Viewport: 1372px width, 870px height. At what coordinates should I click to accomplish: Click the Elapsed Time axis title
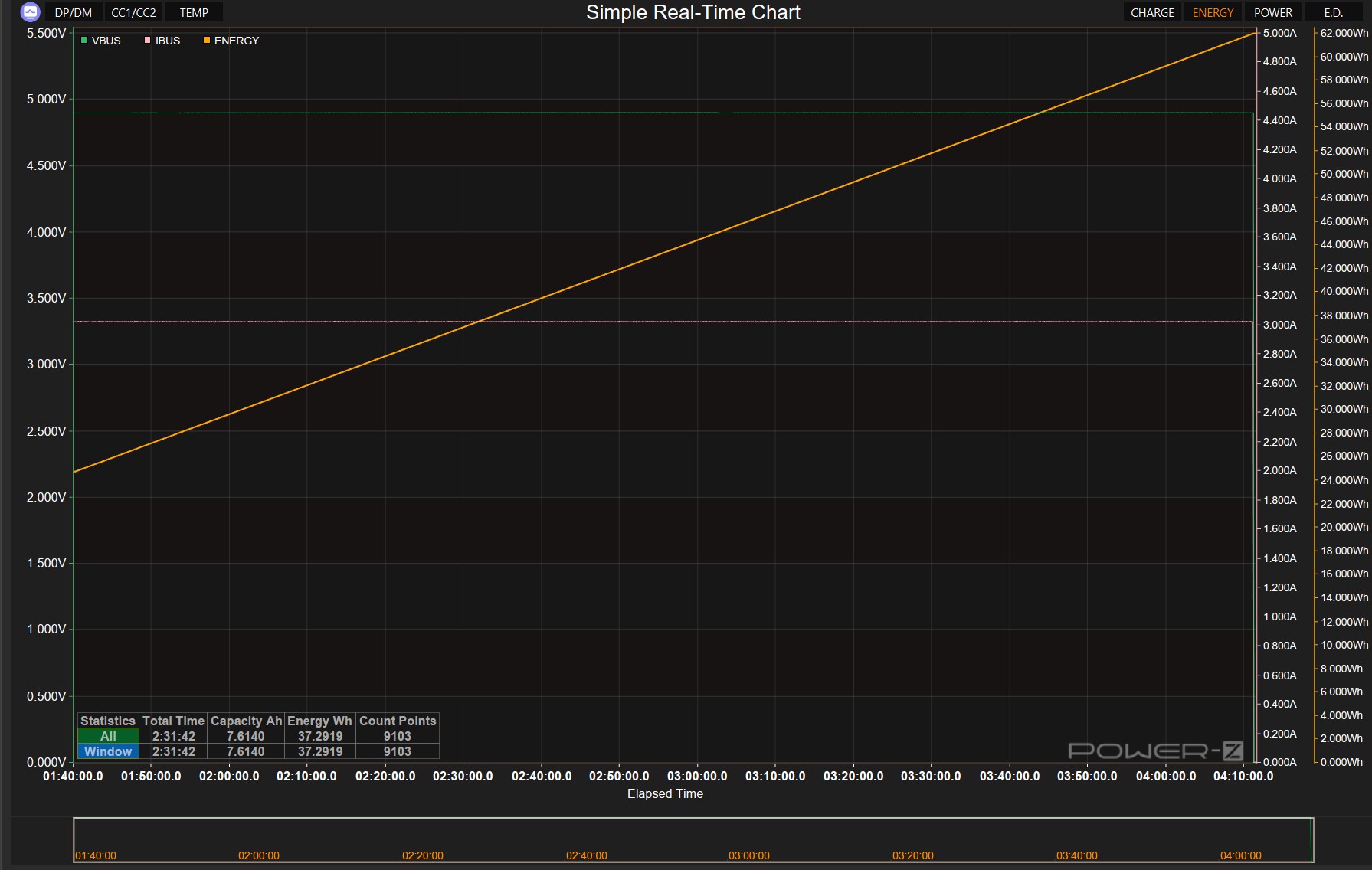(x=665, y=793)
